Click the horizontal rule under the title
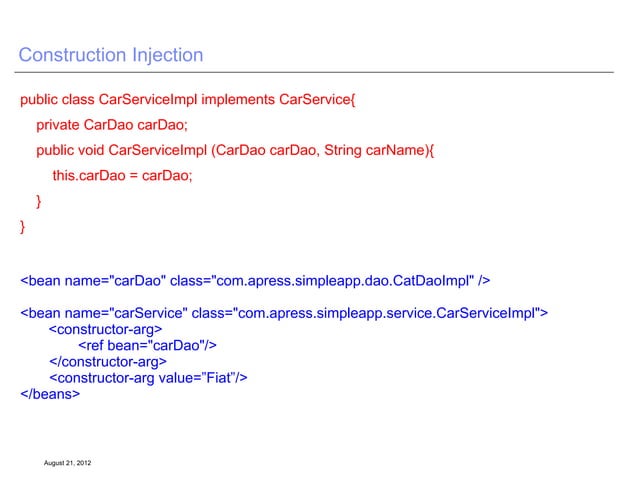The height and width of the screenshot is (478, 638). 314,72
